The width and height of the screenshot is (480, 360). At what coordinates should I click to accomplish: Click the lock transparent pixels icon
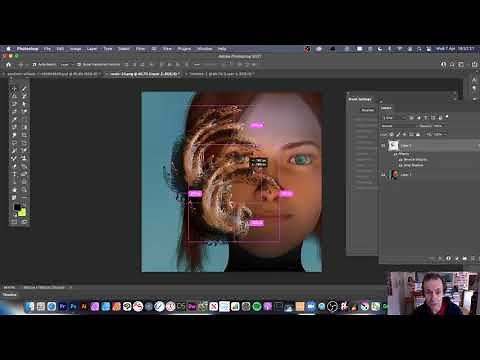[392, 134]
